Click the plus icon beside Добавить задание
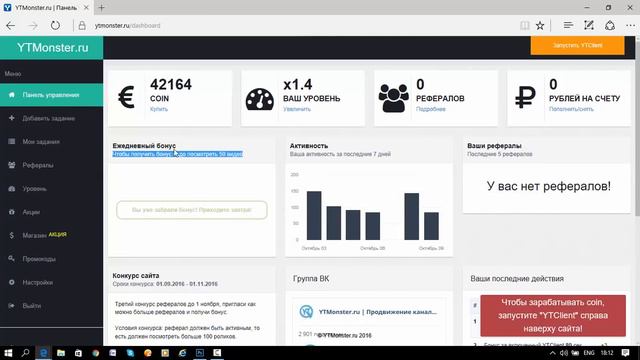Image resolution: width=640 pixels, height=360 pixels. pyautogui.click(x=11, y=118)
